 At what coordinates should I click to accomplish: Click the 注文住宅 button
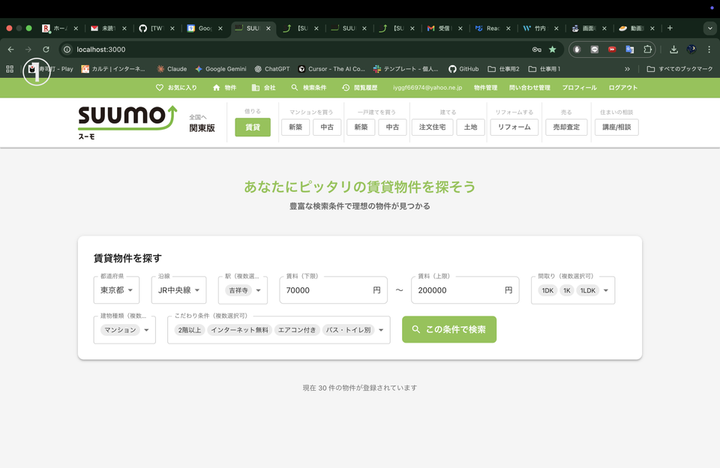click(x=433, y=127)
